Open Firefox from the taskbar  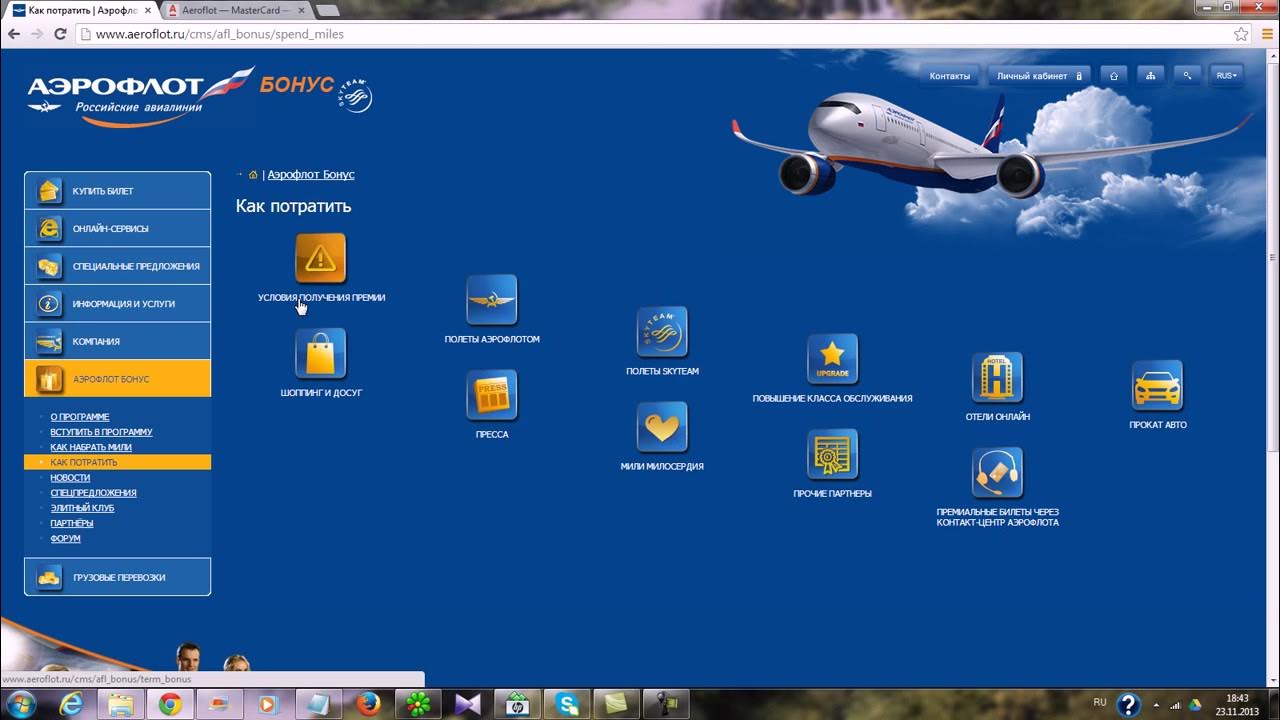coord(369,704)
